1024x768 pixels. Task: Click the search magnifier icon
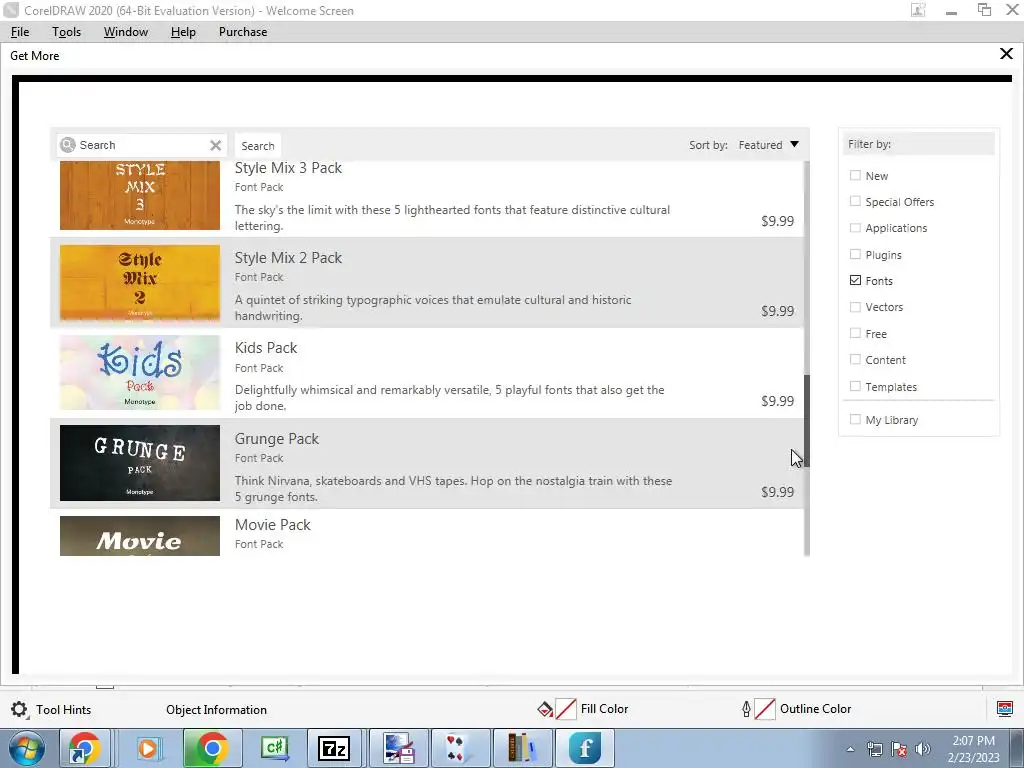click(68, 145)
